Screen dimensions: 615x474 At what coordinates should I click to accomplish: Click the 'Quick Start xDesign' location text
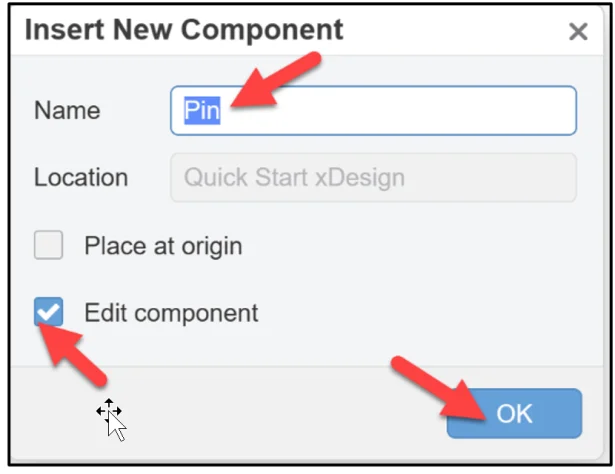[294, 178]
